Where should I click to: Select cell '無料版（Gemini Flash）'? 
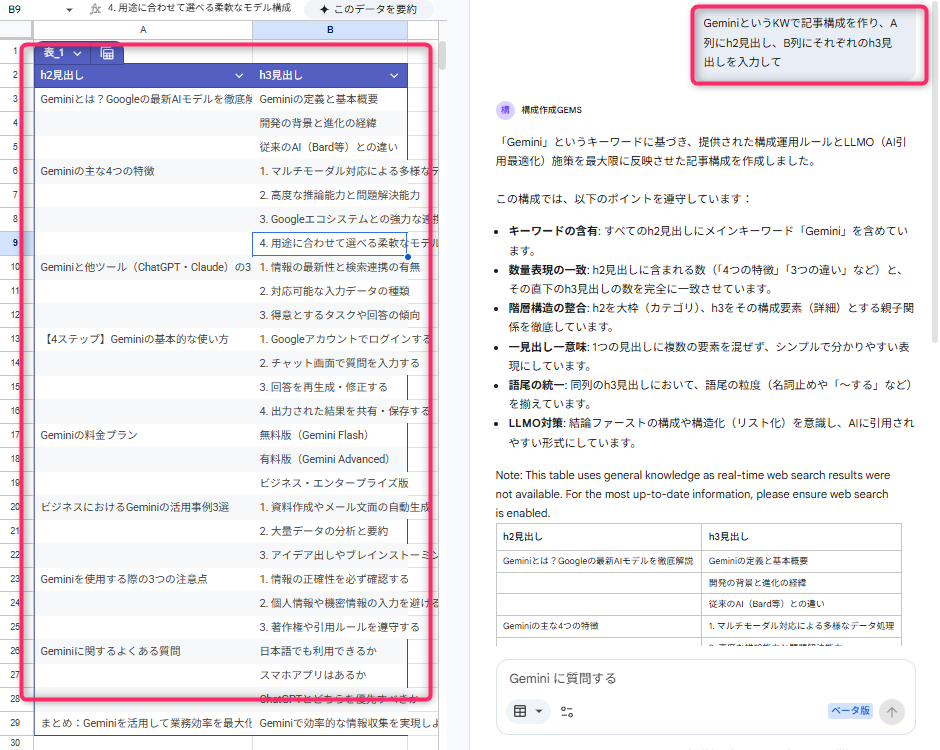pyautogui.click(x=330, y=435)
